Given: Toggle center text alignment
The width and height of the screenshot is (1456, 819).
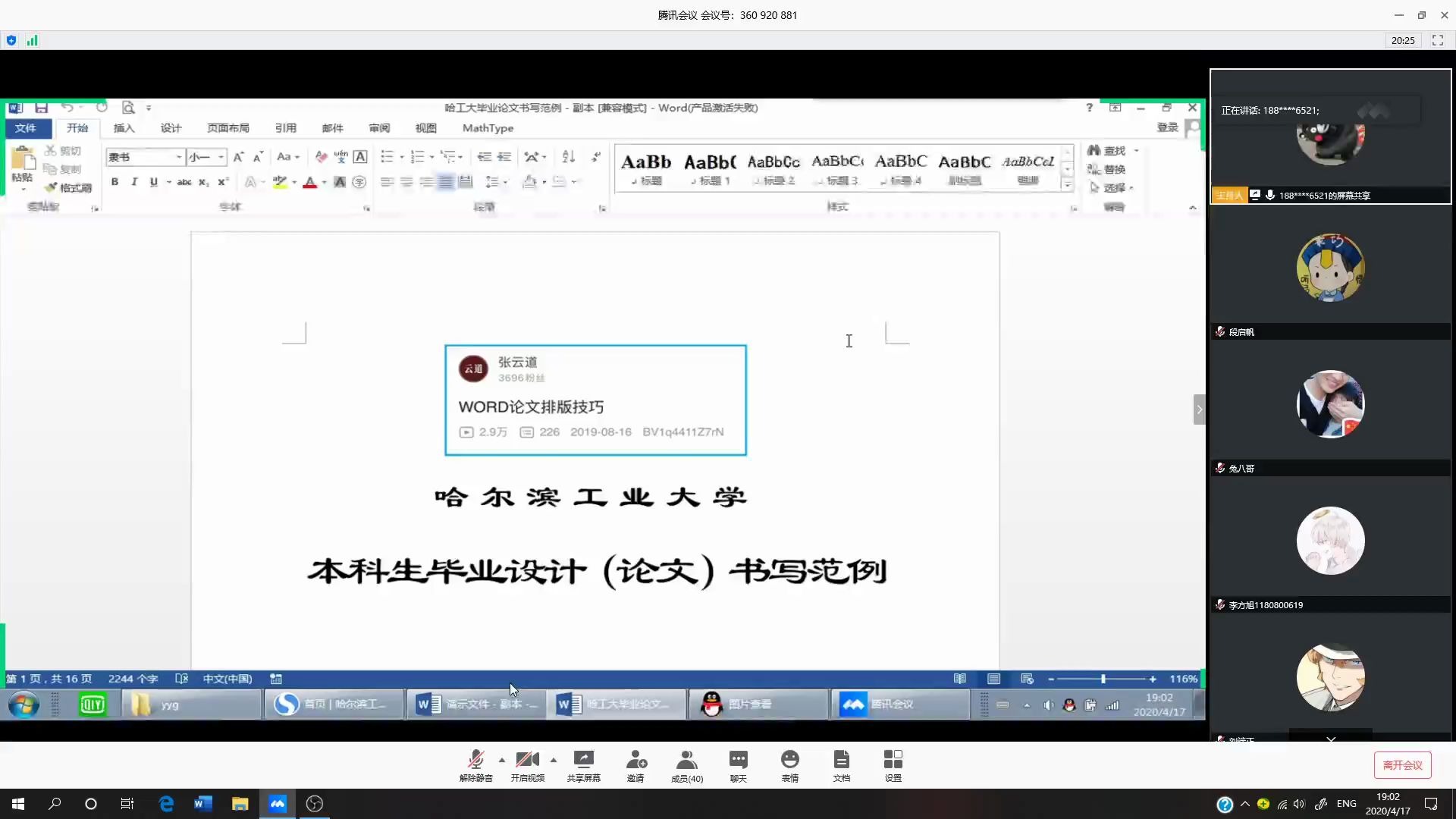Looking at the screenshot, I should (x=406, y=182).
